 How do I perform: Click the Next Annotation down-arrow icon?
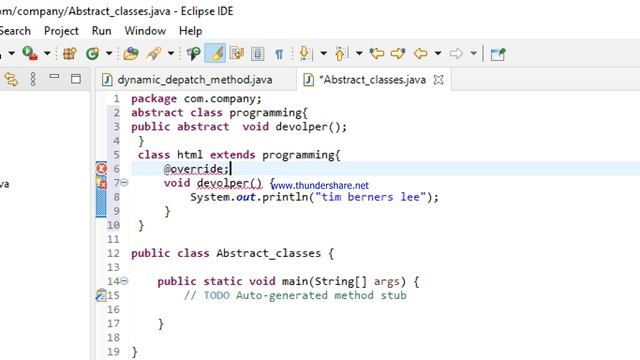coord(304,53)
